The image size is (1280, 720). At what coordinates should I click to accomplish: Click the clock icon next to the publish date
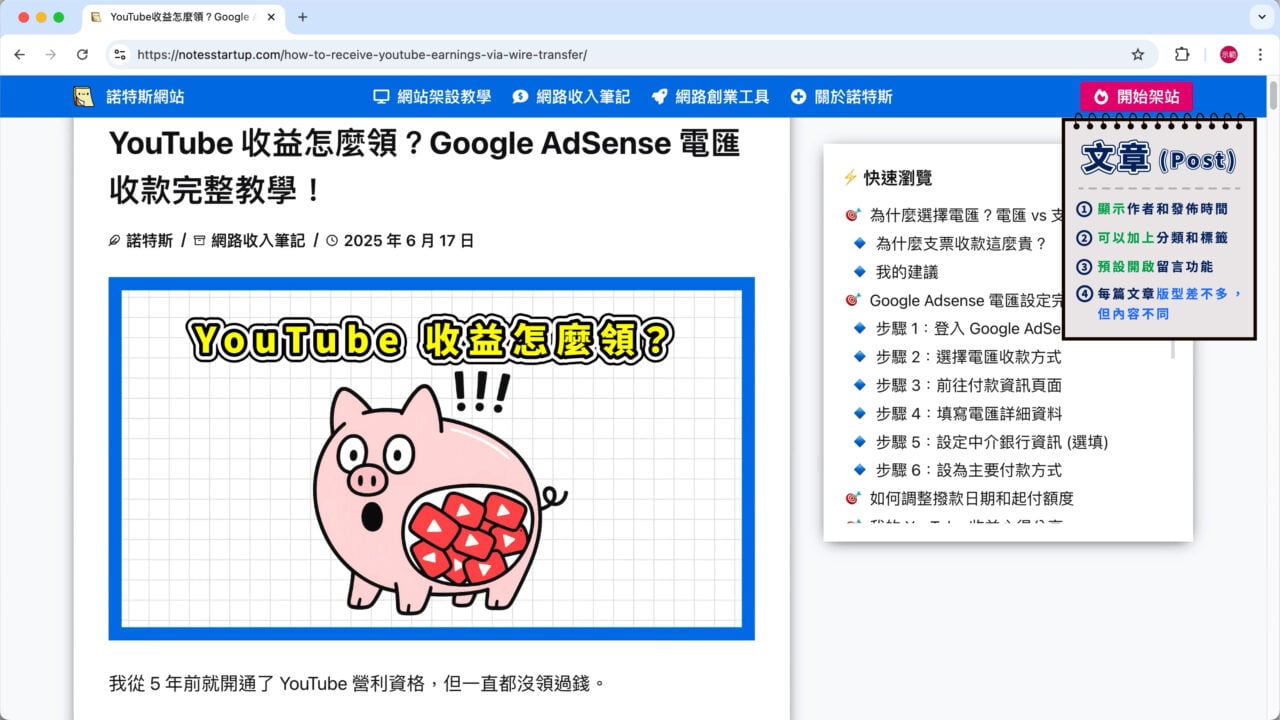pos(330,240)
